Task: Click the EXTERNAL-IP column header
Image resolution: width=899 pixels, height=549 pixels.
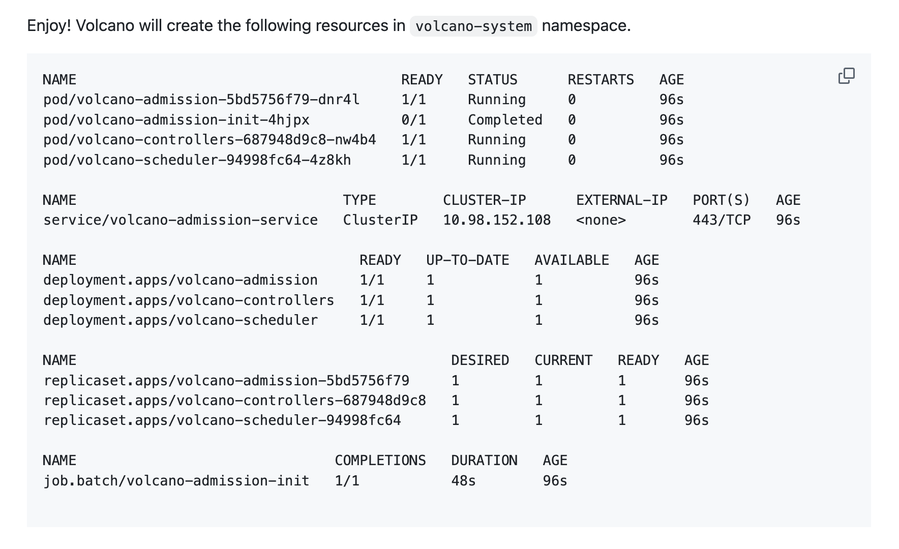Action: click(x=622, y=200)
